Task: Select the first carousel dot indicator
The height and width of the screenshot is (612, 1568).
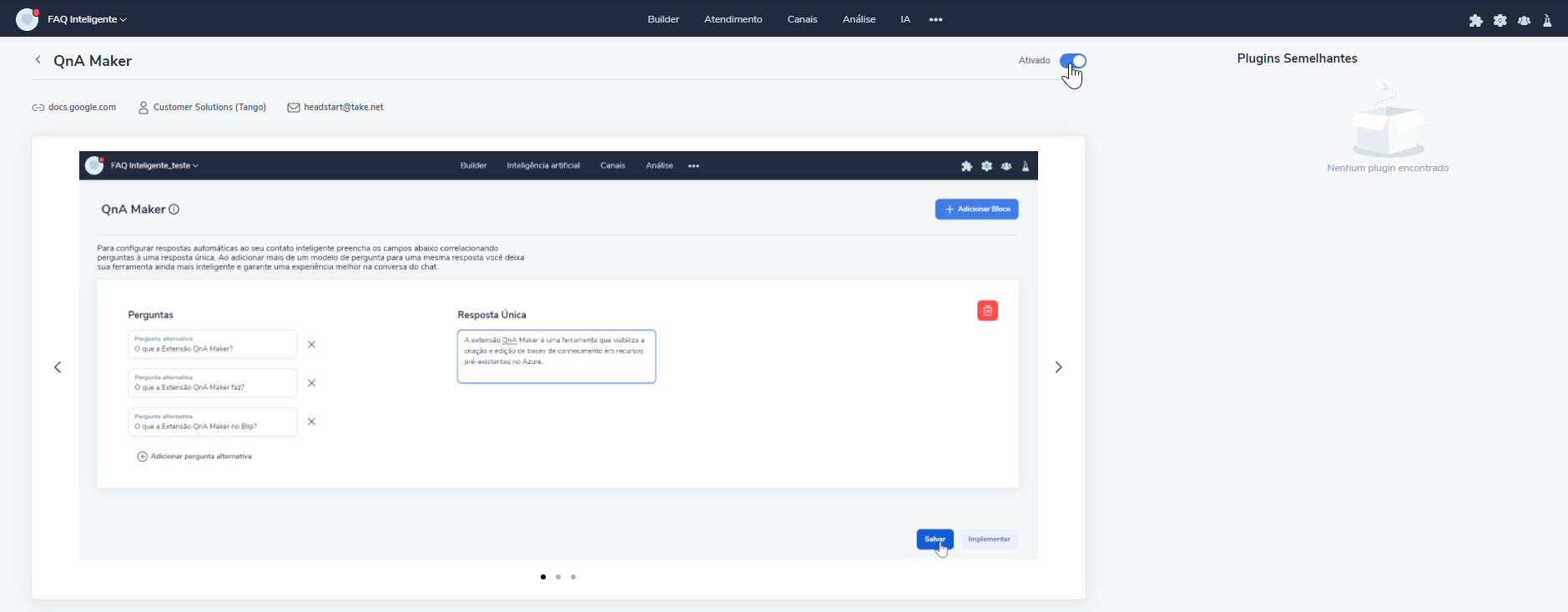Action: click(x=543, y=577)
